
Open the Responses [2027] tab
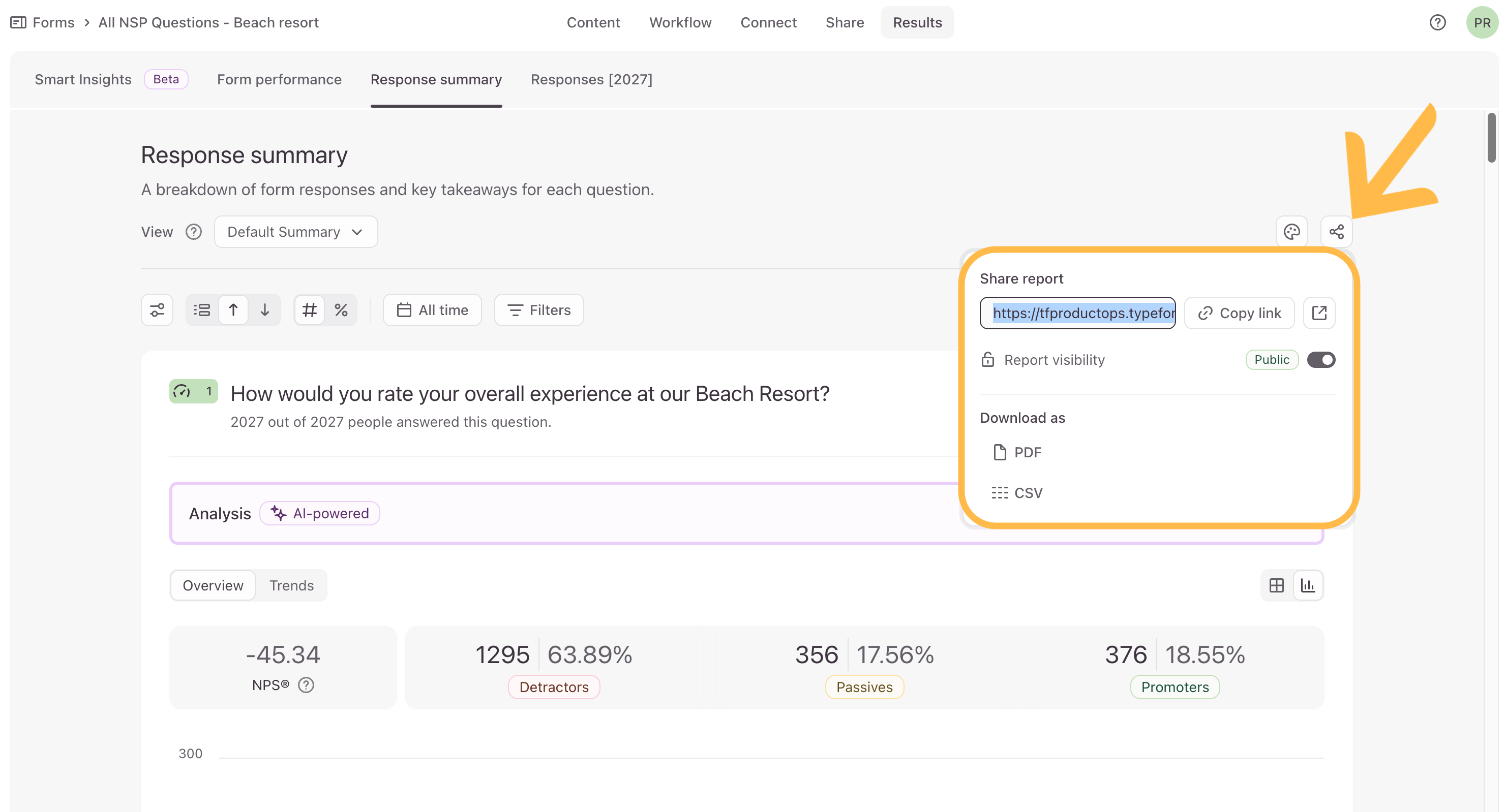click(591, 79)
